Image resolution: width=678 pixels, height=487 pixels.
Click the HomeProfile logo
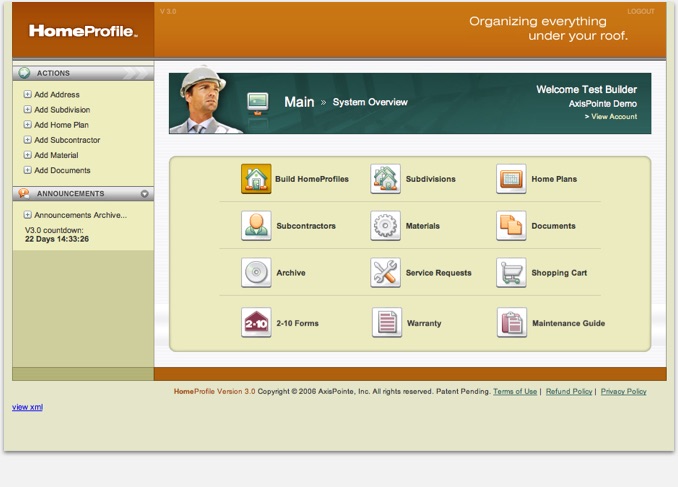(83, 31)
